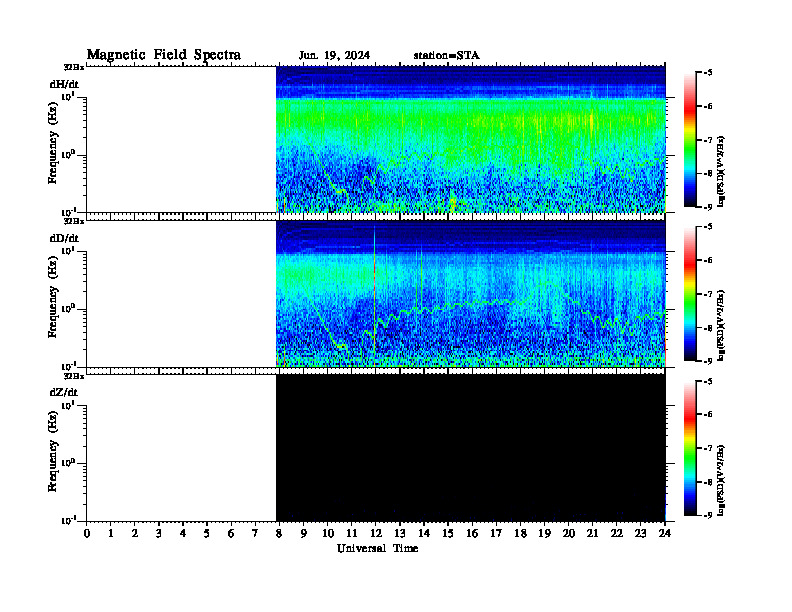Click the log PSD units label beside dH/dt colorbar
This screenshot has width=792, height=612.
[x=721, y=171]
